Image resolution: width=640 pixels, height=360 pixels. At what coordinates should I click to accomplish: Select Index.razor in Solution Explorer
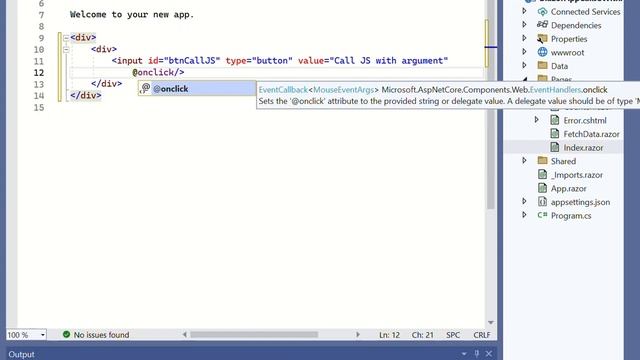pos(583,147)
